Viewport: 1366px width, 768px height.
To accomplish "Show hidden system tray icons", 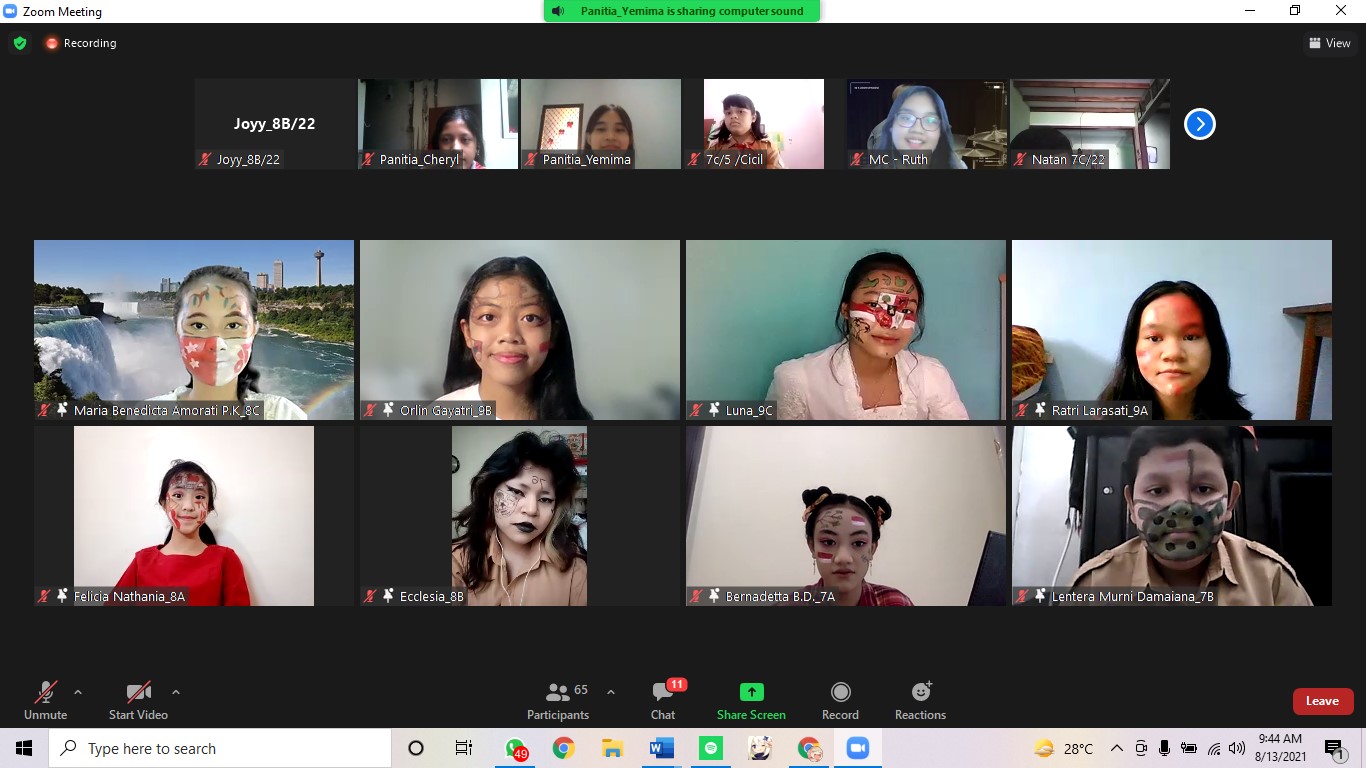I will 1117,748.
